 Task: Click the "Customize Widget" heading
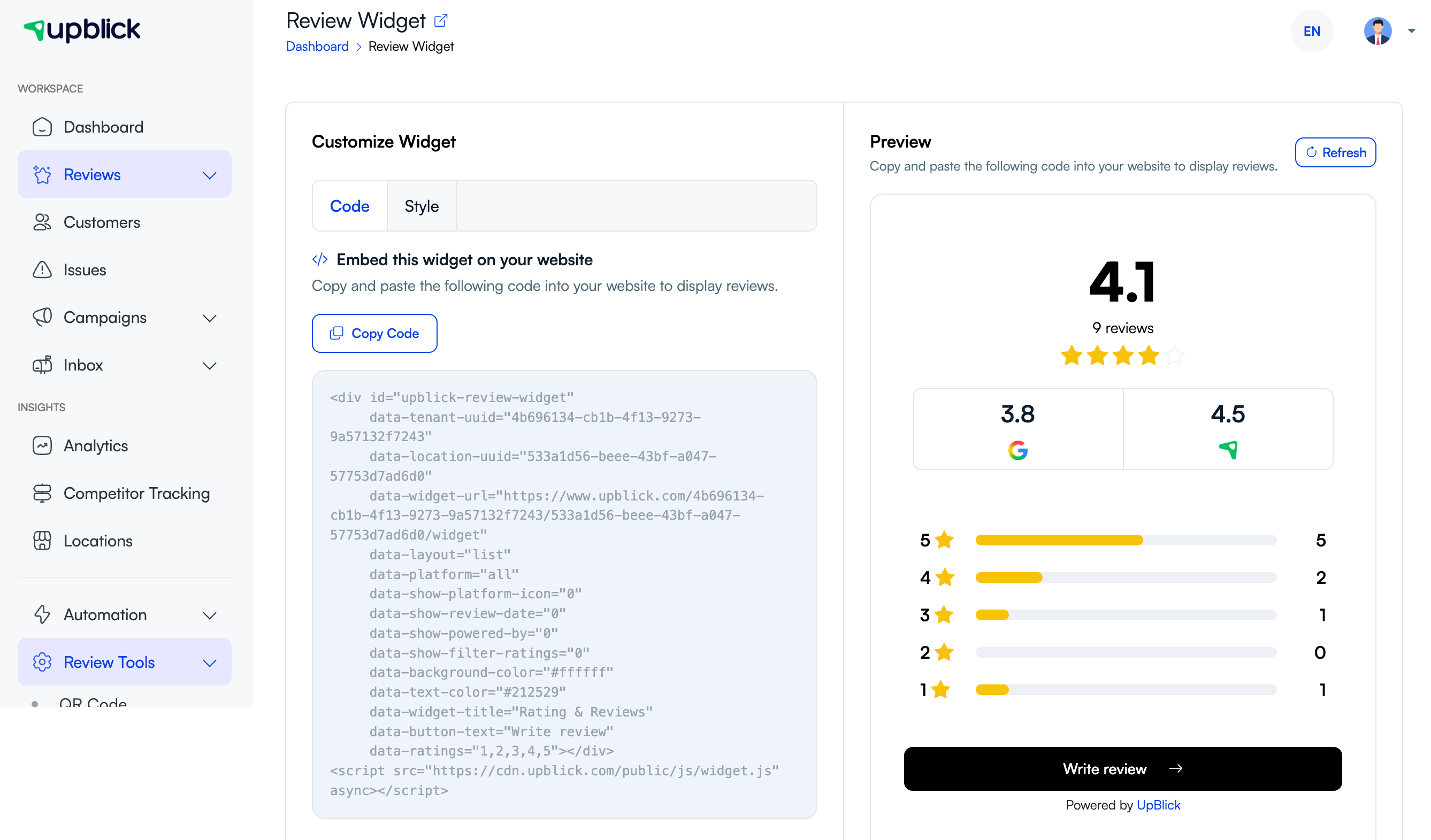click(x=384, y=142)
